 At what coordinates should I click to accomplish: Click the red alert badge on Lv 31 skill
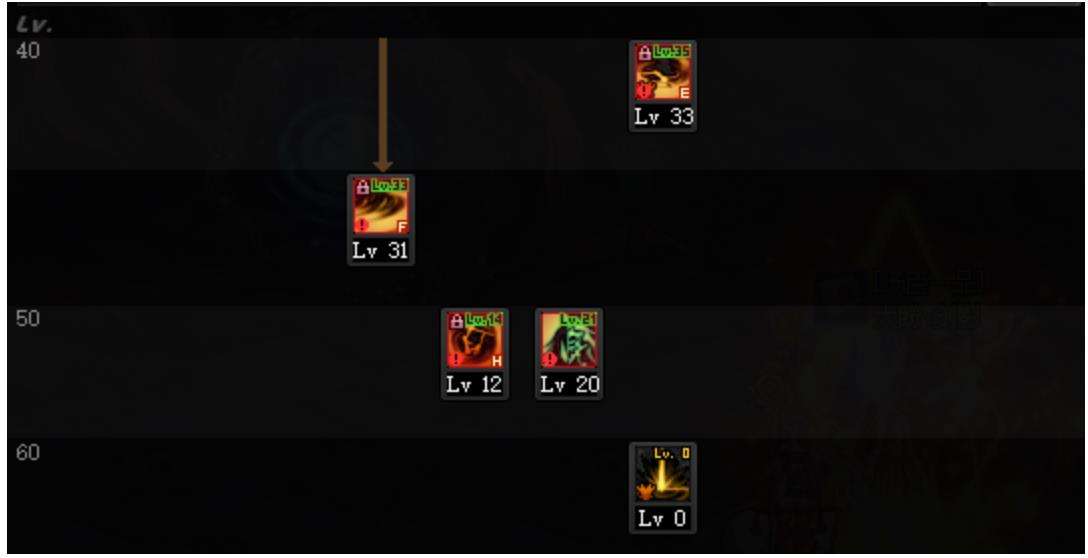point(362,226)
